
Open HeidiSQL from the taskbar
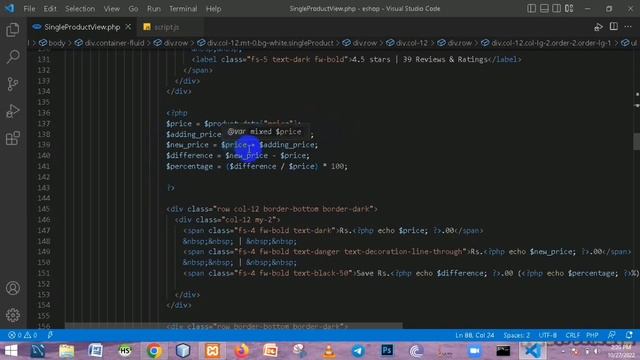tap(125, 351)
